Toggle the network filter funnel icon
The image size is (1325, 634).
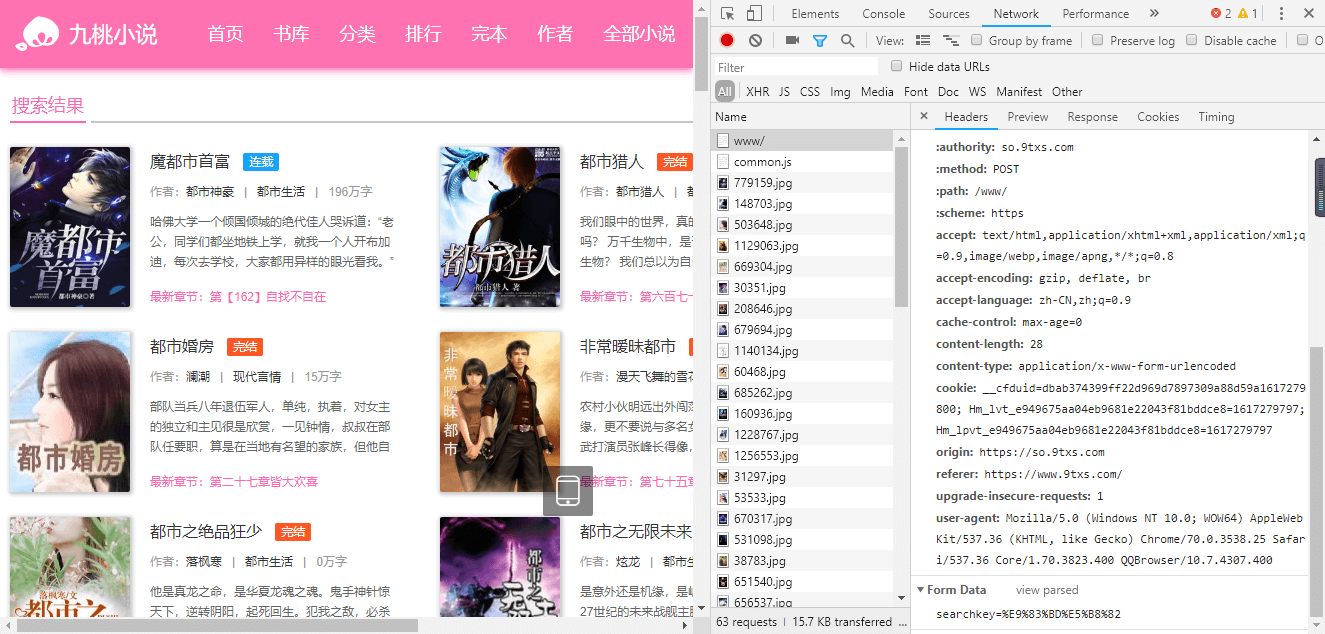(x=820, y=41)
